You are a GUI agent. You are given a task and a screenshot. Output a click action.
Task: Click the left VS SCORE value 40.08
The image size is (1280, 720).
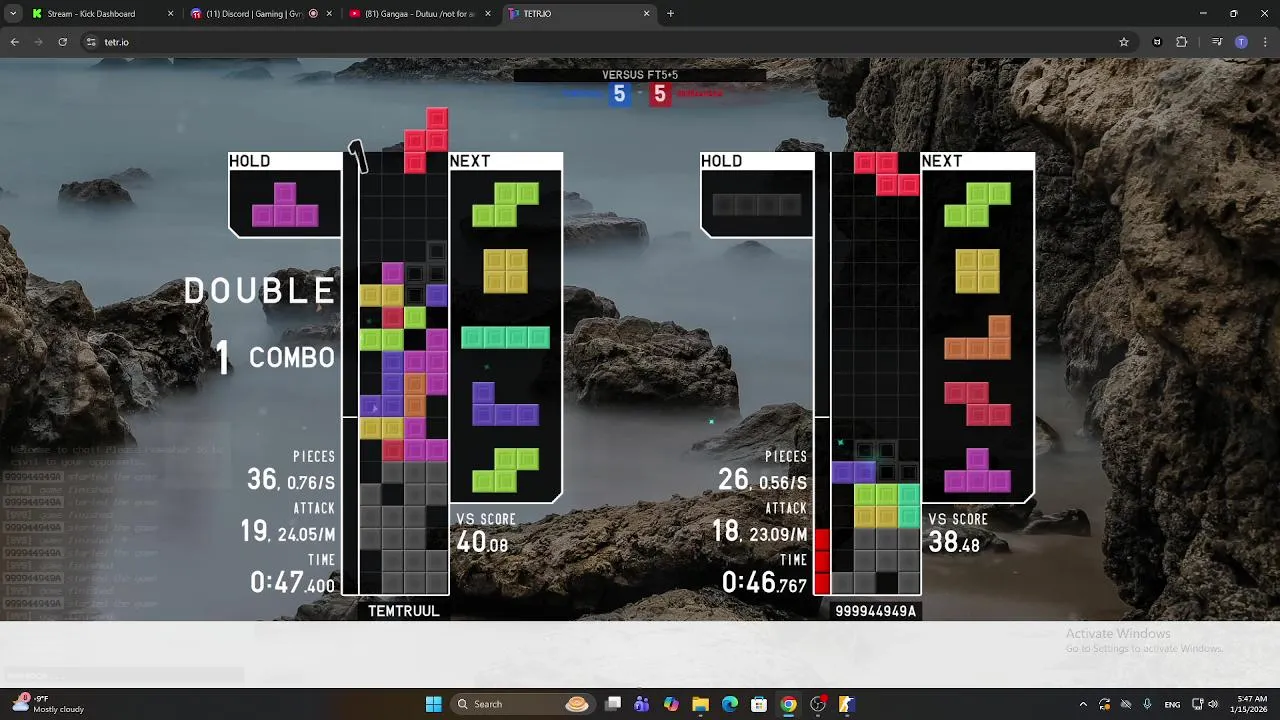click(x=482, y=543)
